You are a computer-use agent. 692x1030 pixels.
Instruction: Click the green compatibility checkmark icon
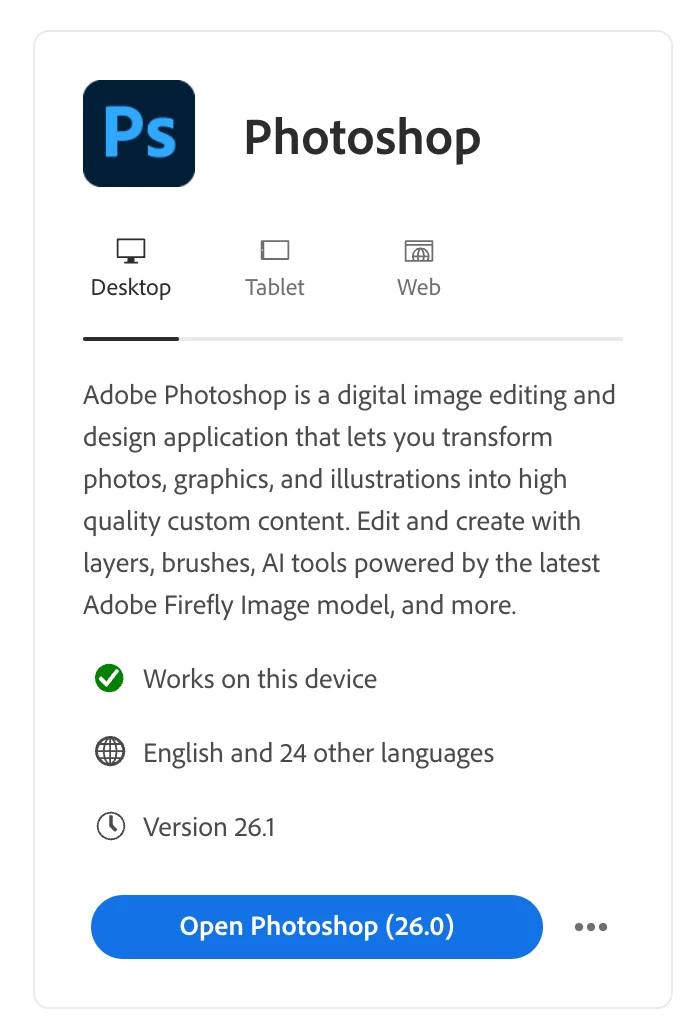109,679
